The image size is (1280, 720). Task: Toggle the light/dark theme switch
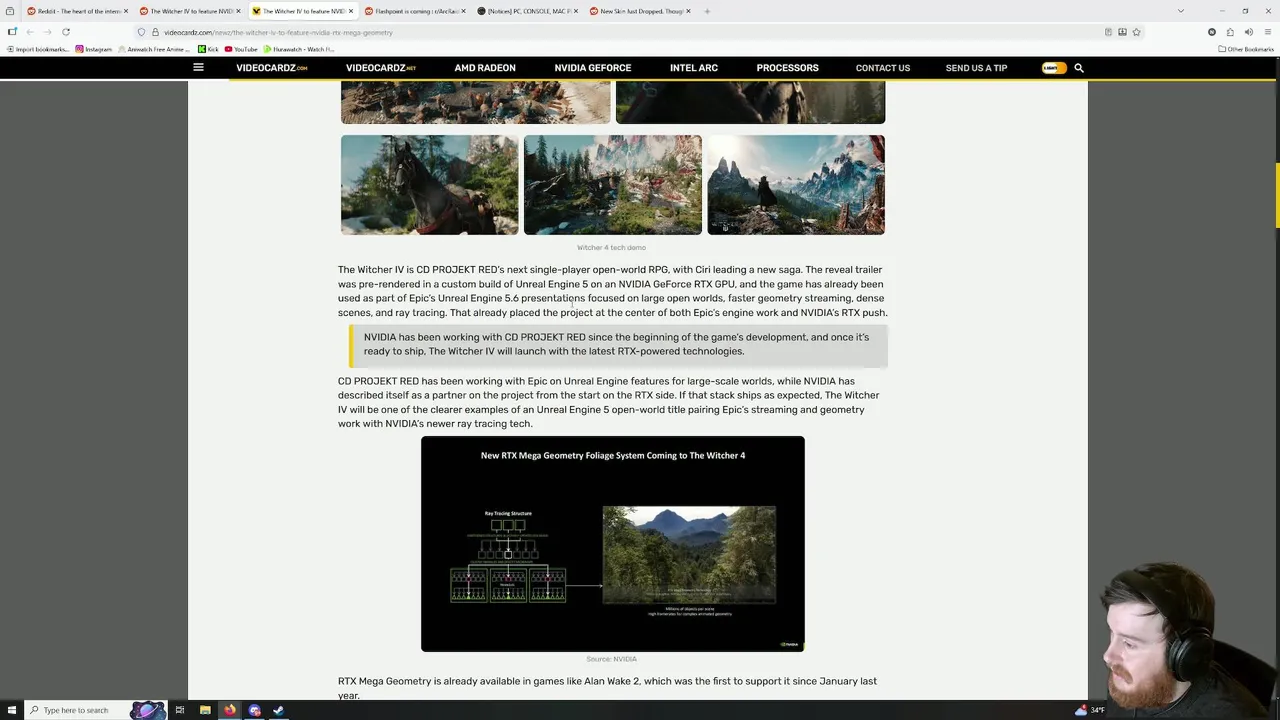1053,68
